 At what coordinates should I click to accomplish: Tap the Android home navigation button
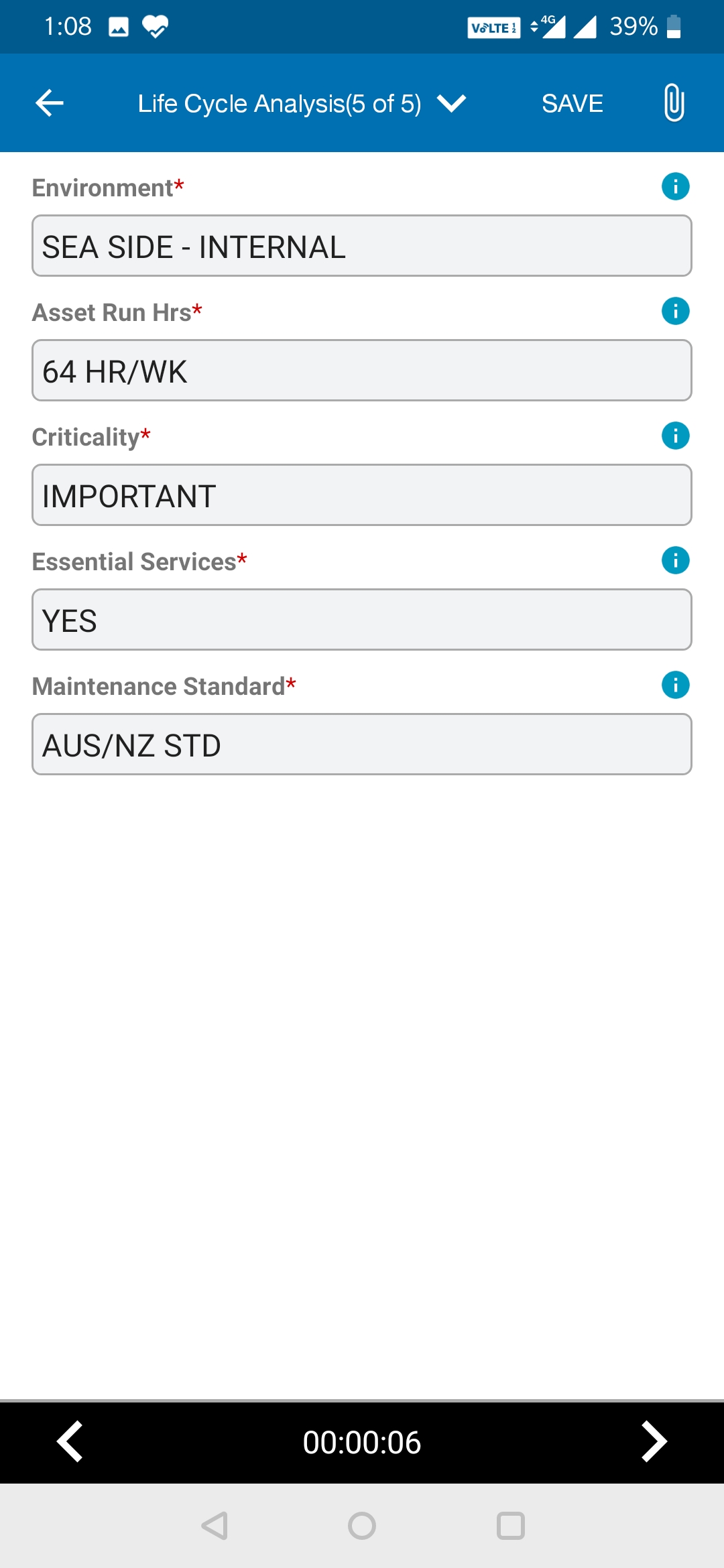coord(362,1526)
